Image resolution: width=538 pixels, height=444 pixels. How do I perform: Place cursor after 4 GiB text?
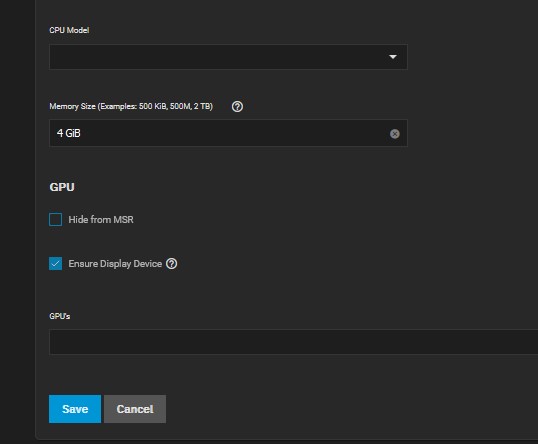(82, 133)
